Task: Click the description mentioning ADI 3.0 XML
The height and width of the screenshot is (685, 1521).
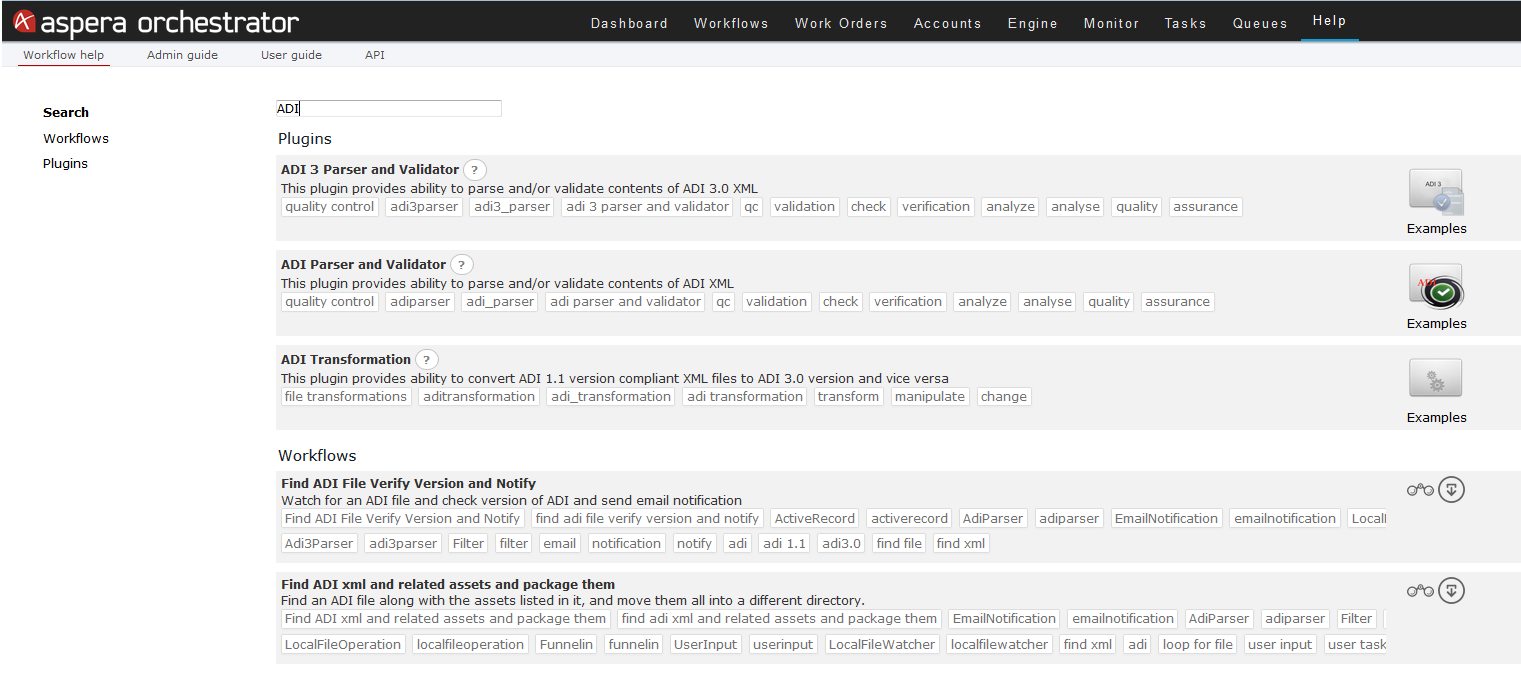Action: tap(519, 188)
